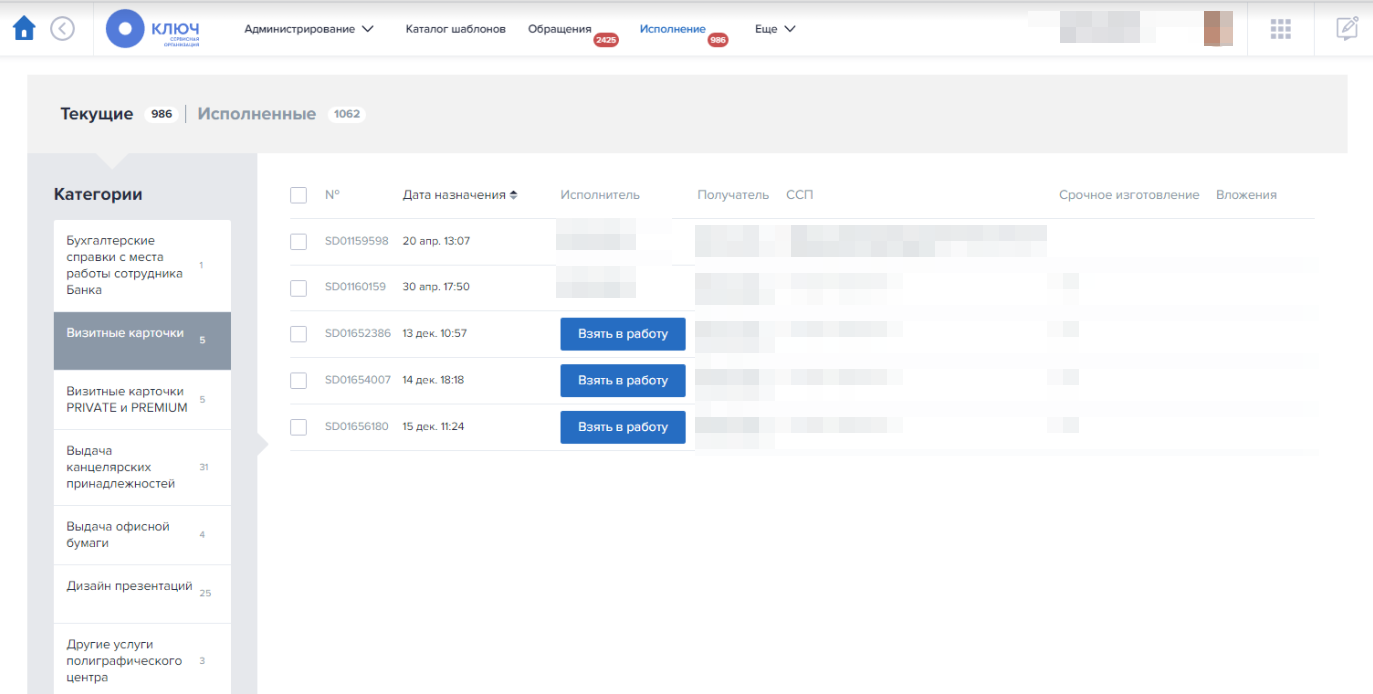Image resolution: width=1373 pixels, height=694 pixels.
Task: Click date 15 дек. 11:24
Action: point(433,427)
